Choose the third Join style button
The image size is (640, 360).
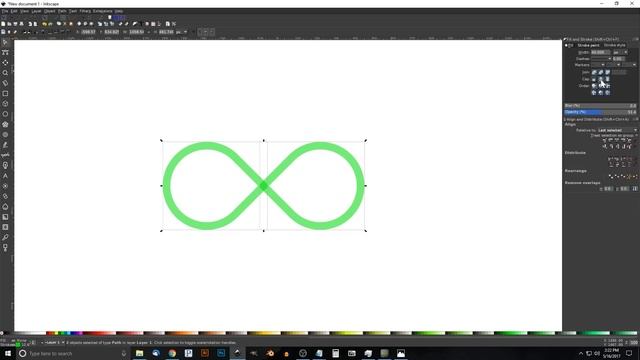(608, 72)
